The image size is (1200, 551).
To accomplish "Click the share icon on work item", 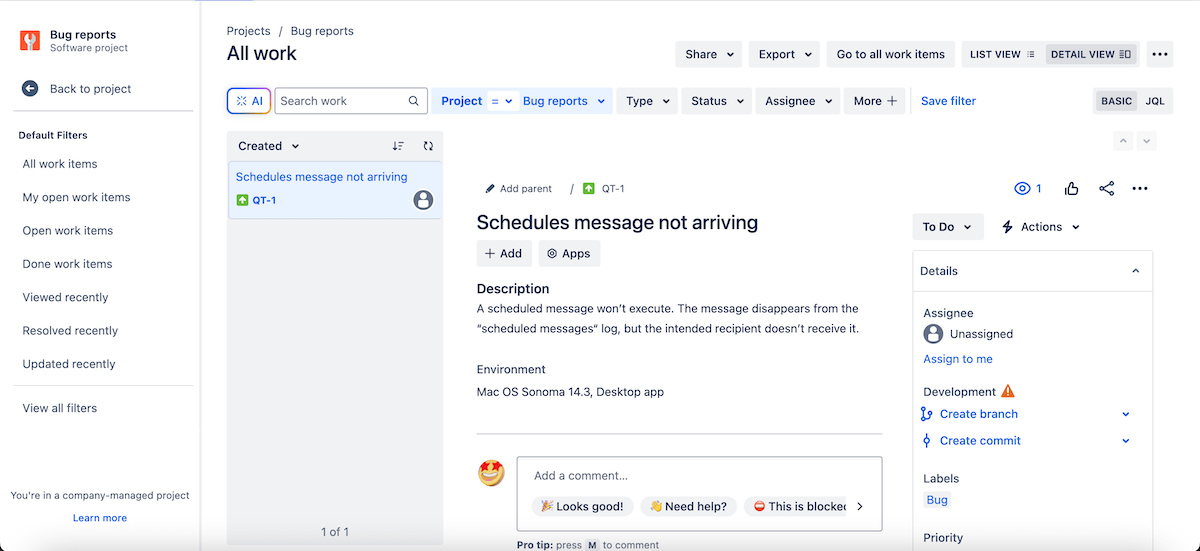I will pyautogui.click(x=1106, y=188).
